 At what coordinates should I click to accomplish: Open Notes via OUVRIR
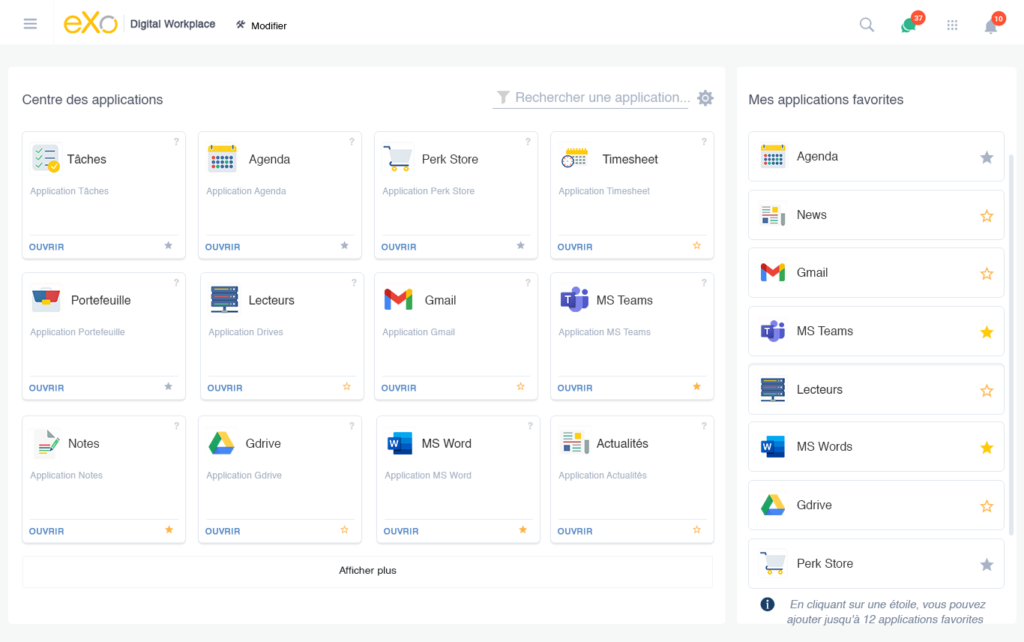point(46,531)
